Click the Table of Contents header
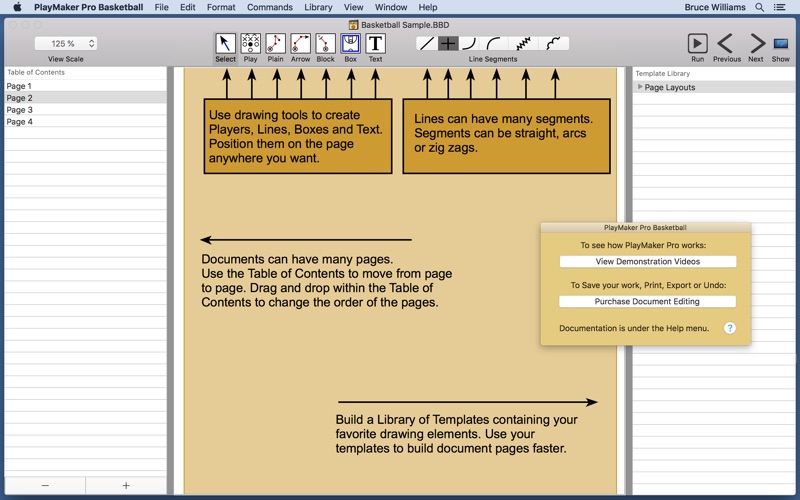Image resolution: width=800 pixels, height=500 pixels. [36, 72]
